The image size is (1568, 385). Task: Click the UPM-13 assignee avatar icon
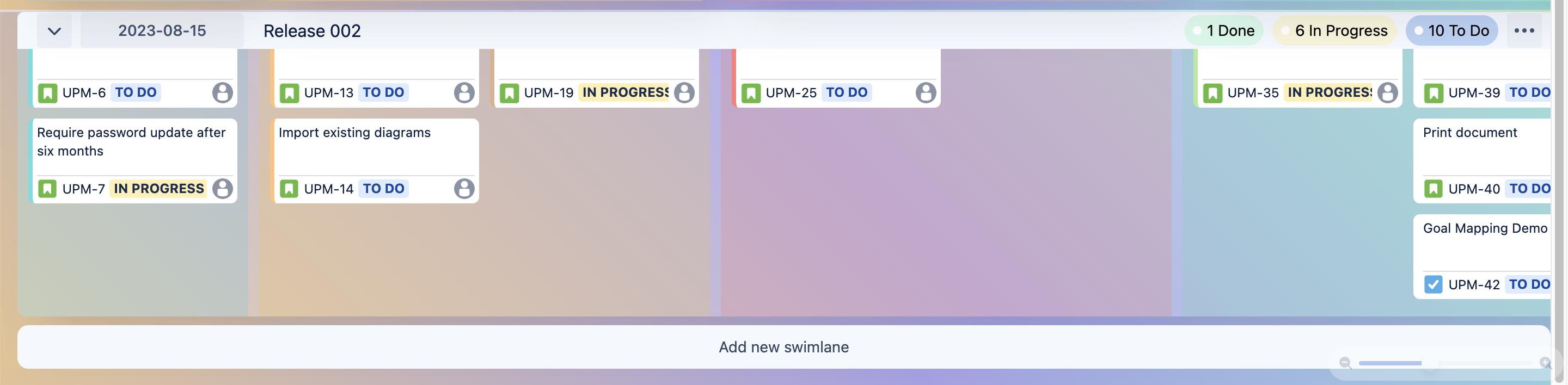pos(464,92)
